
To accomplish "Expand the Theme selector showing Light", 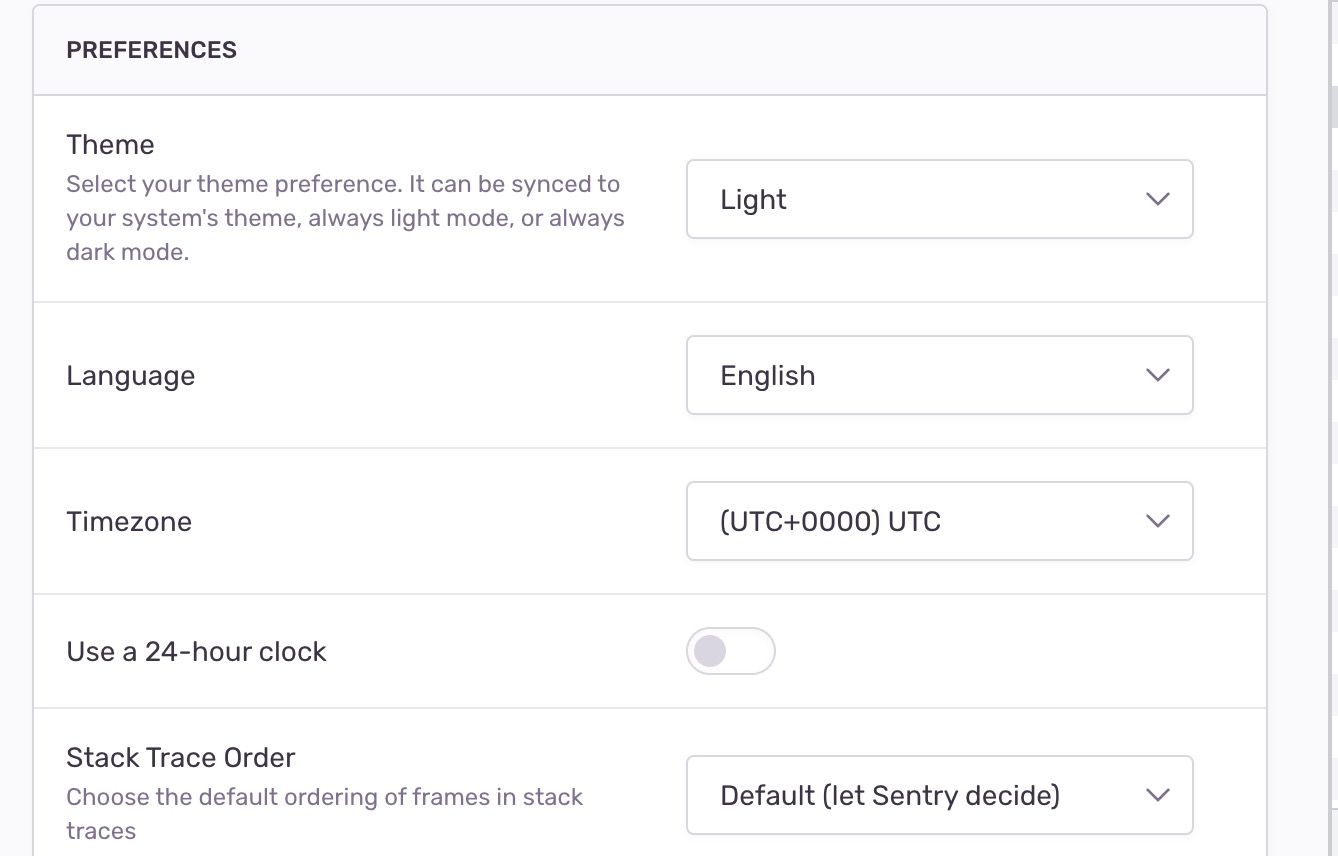I will pyautogui.click(x=940, y=199).
